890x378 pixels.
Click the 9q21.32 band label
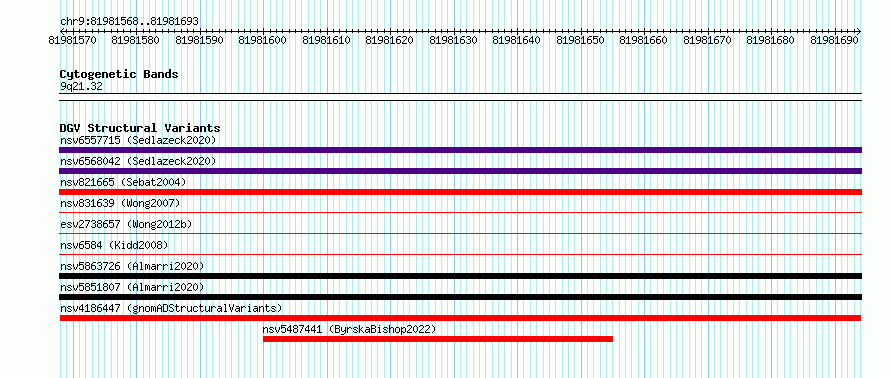click(x=81, y=87)
